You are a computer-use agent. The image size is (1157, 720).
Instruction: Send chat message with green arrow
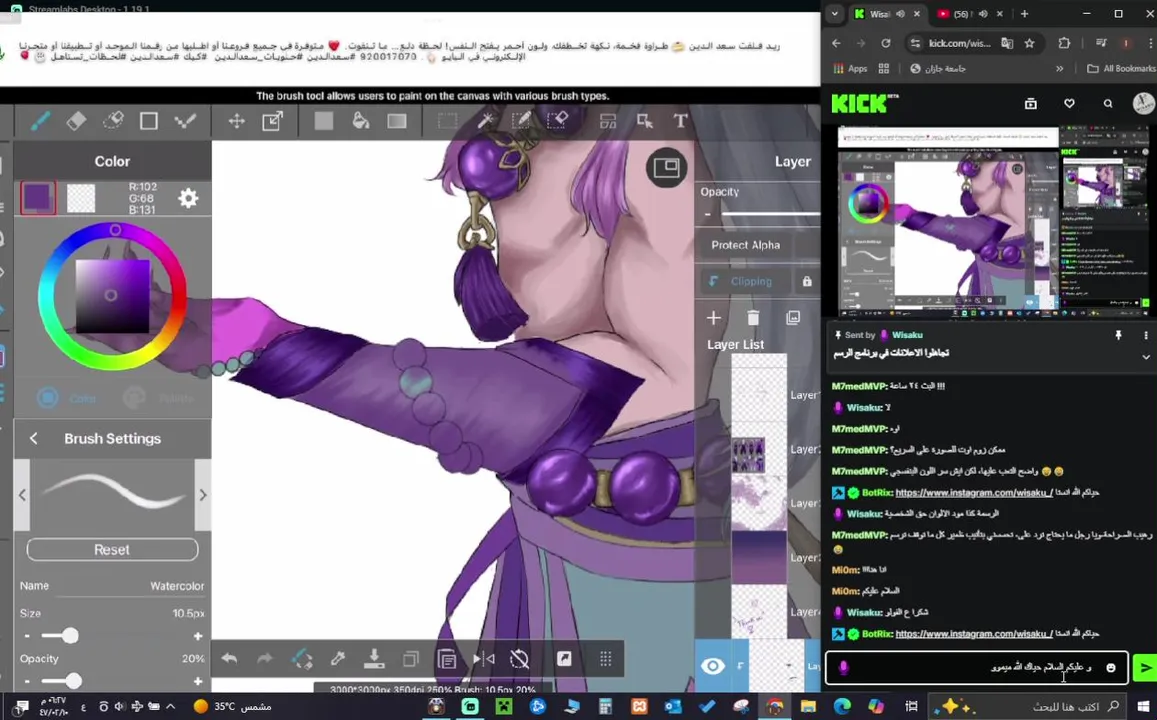pyautogui.click(x=1144, y=668)
